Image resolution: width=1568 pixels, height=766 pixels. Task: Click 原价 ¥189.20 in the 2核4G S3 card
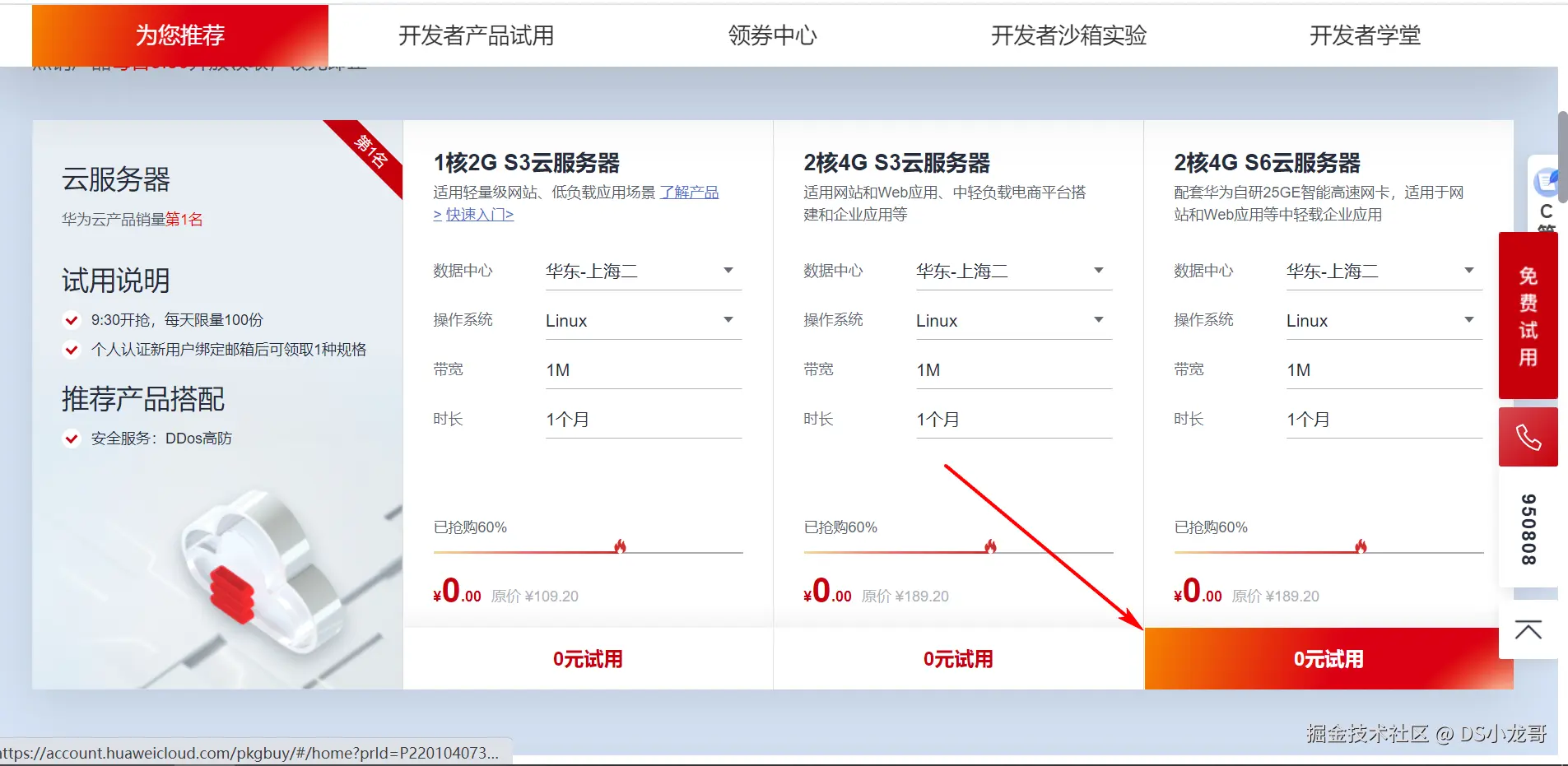[x=905, y=597]
